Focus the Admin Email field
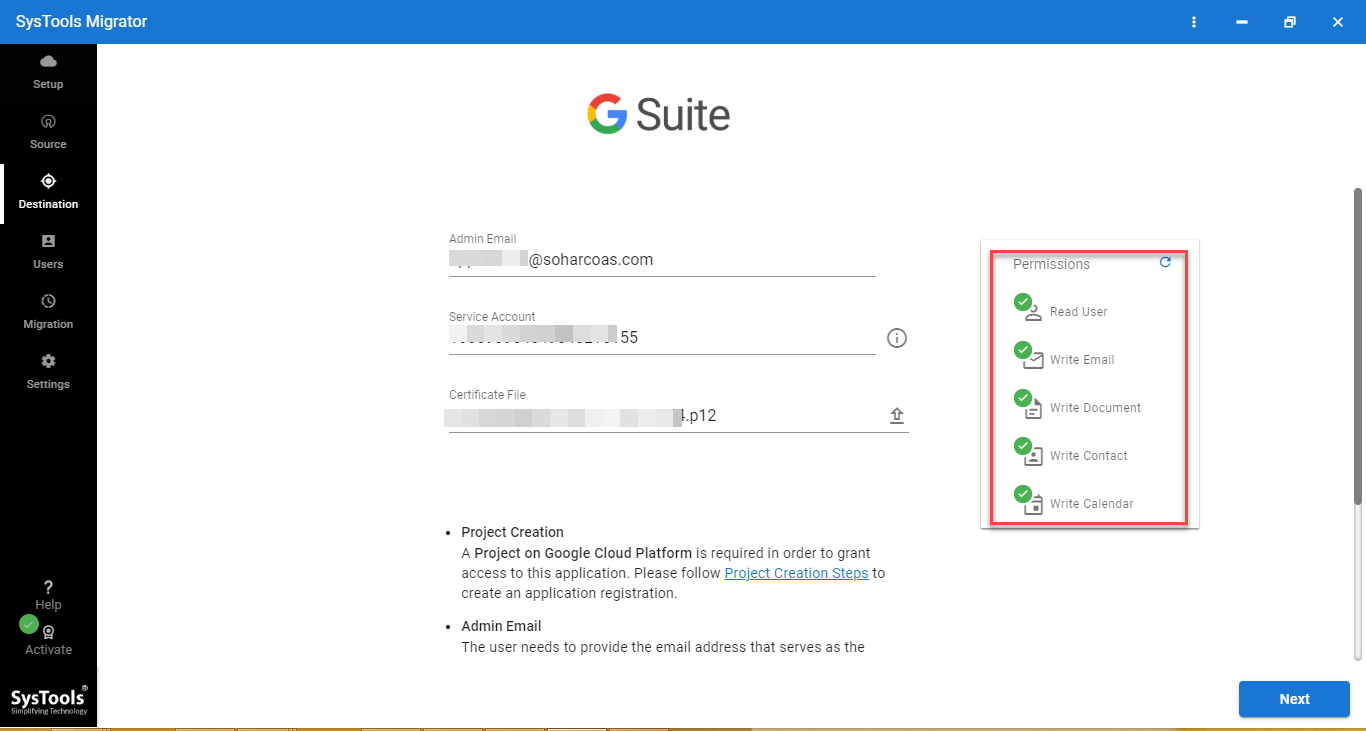 (662, 260)
